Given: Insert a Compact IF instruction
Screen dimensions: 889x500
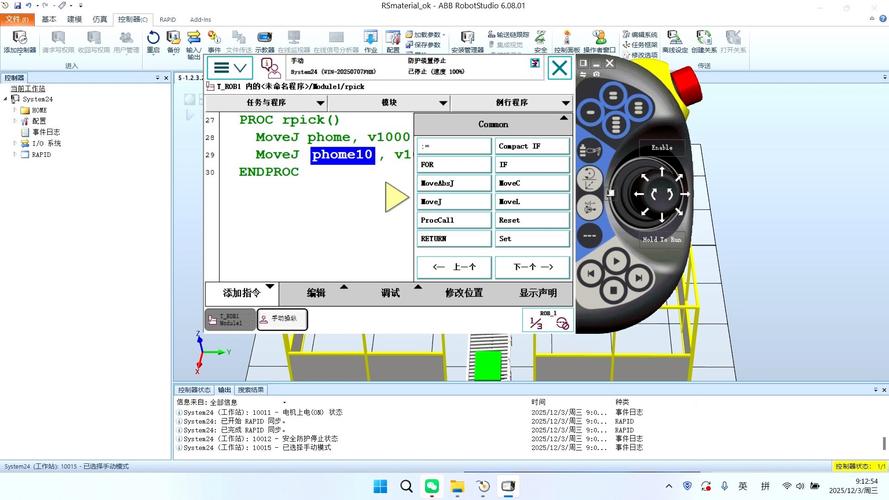Looking at the screenshot, I should tap(532, 146).
